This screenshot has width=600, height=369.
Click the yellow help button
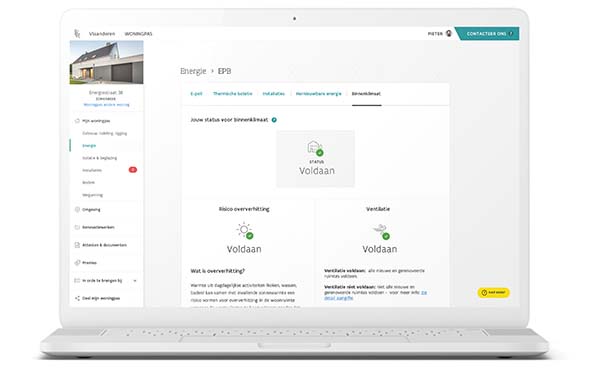pos(494,292)
